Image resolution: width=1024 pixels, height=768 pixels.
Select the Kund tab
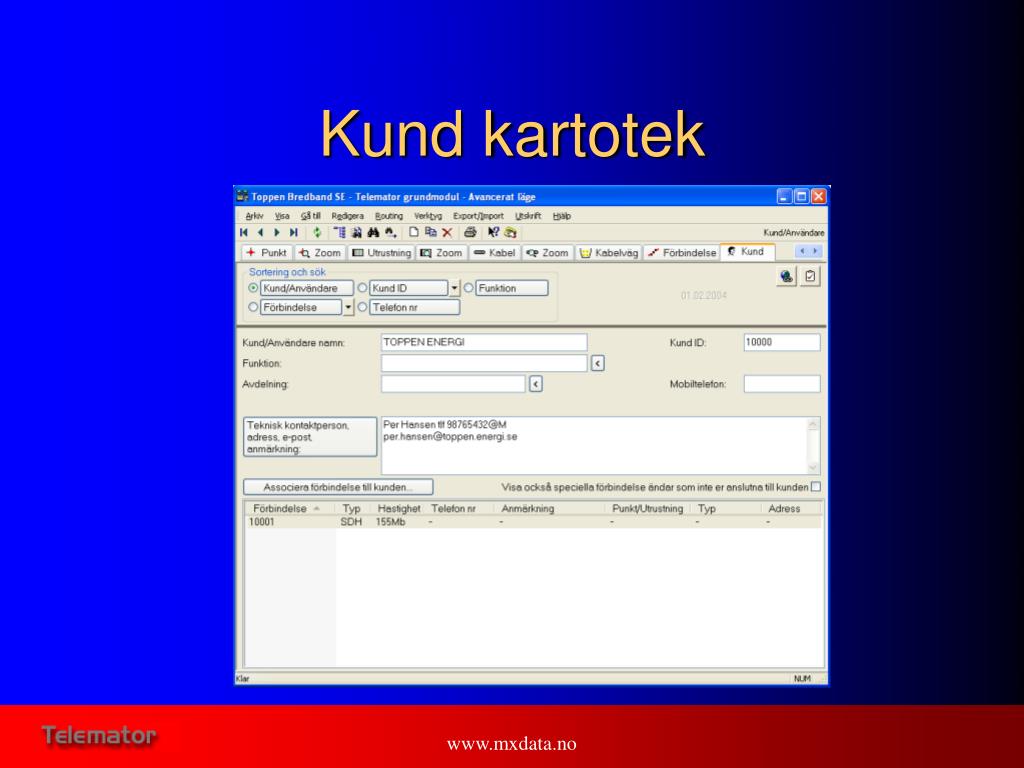[x=747, y=251]
